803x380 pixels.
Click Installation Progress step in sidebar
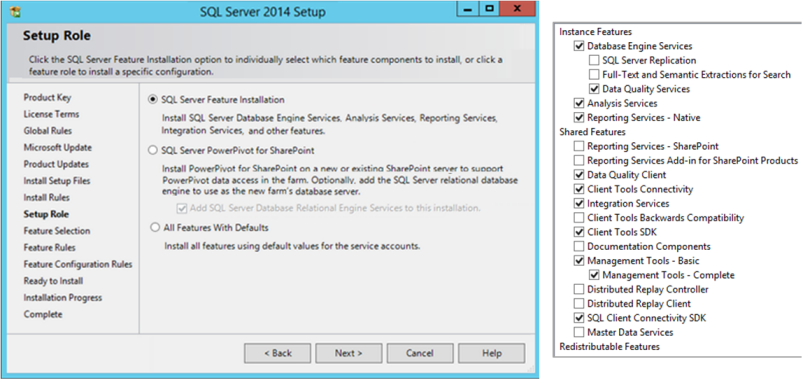(x=63, y=298)
